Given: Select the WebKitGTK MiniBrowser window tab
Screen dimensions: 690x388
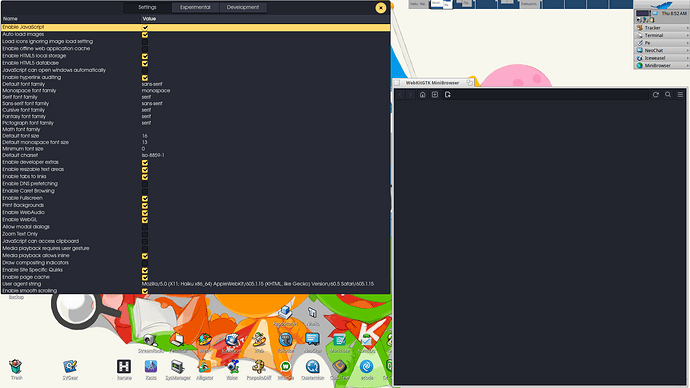Looking at the screenshot, I should [433, 83].
